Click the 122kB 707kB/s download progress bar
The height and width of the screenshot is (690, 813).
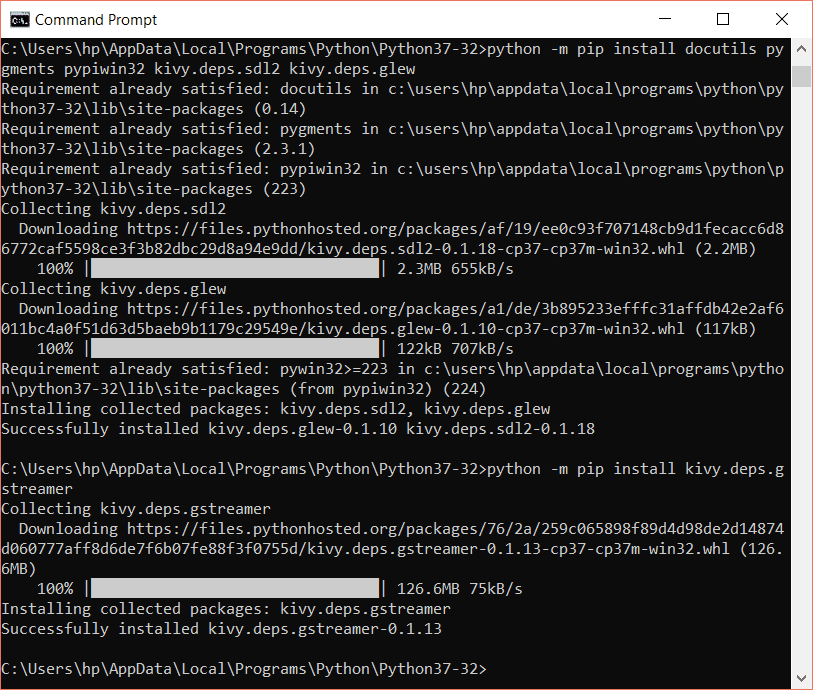(235, 348)
